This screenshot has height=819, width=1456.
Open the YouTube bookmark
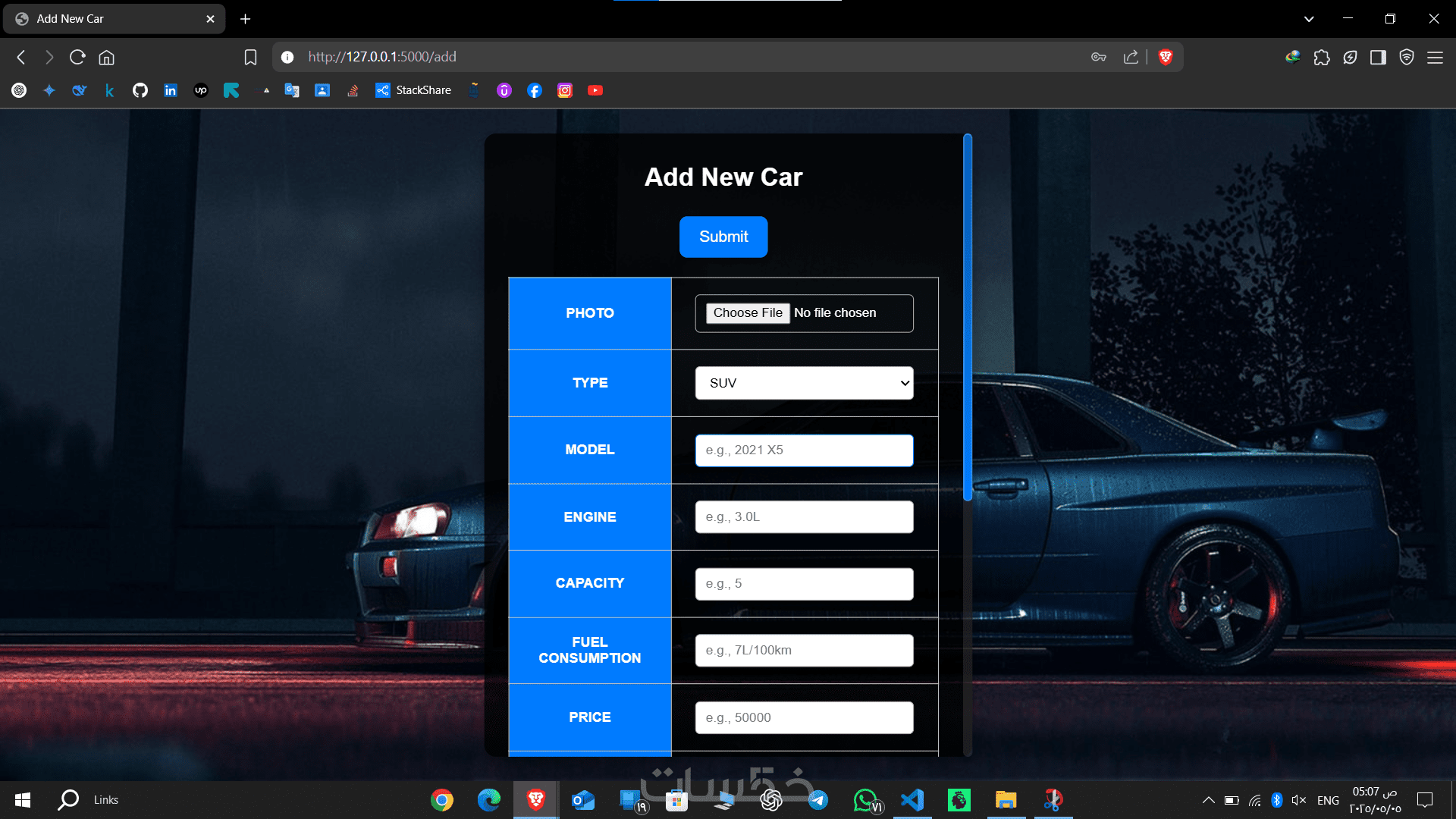[x=595, y=90]
